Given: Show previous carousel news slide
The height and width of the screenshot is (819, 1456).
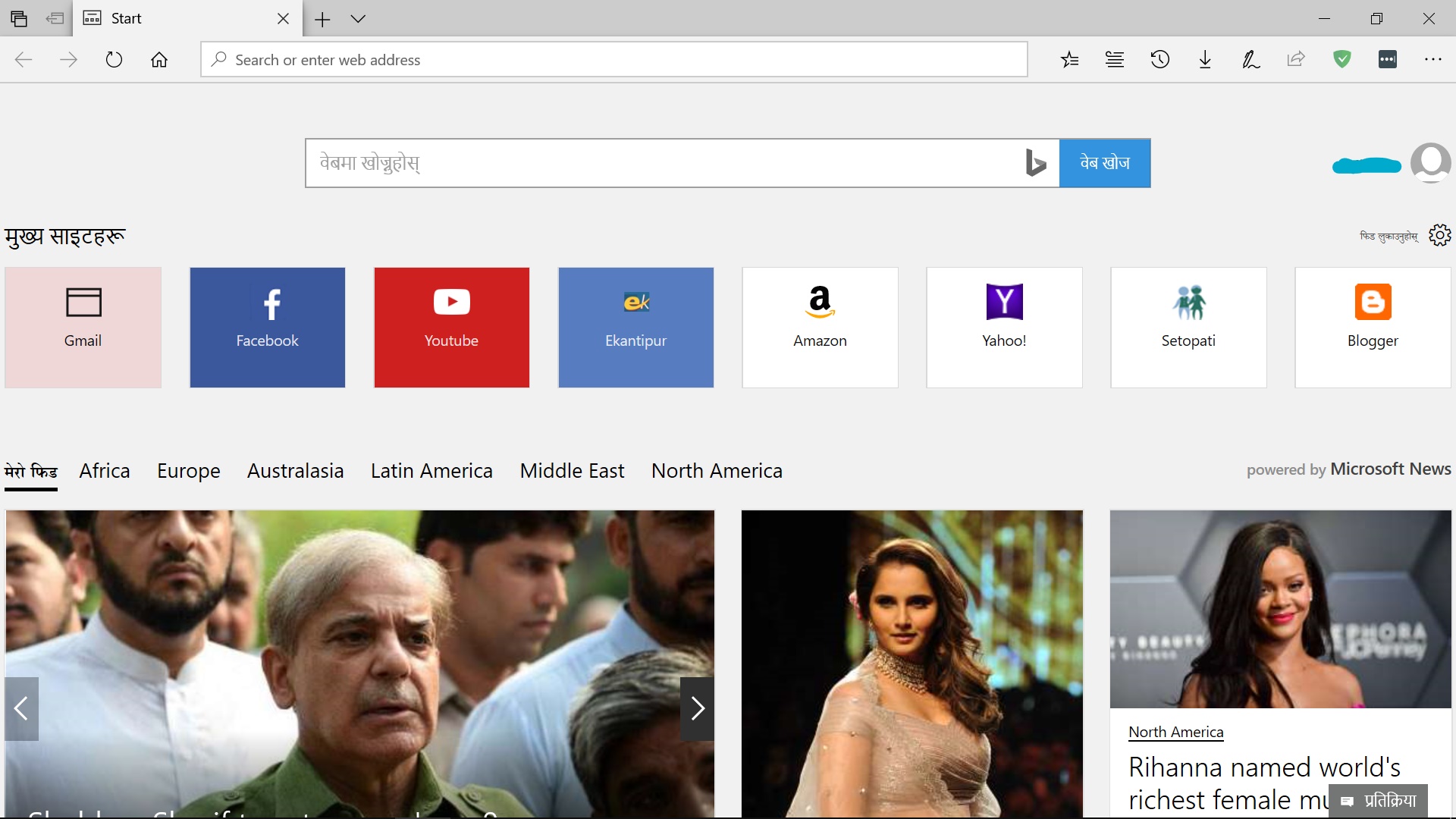Looking at the screenshot, I should (21, 709).
